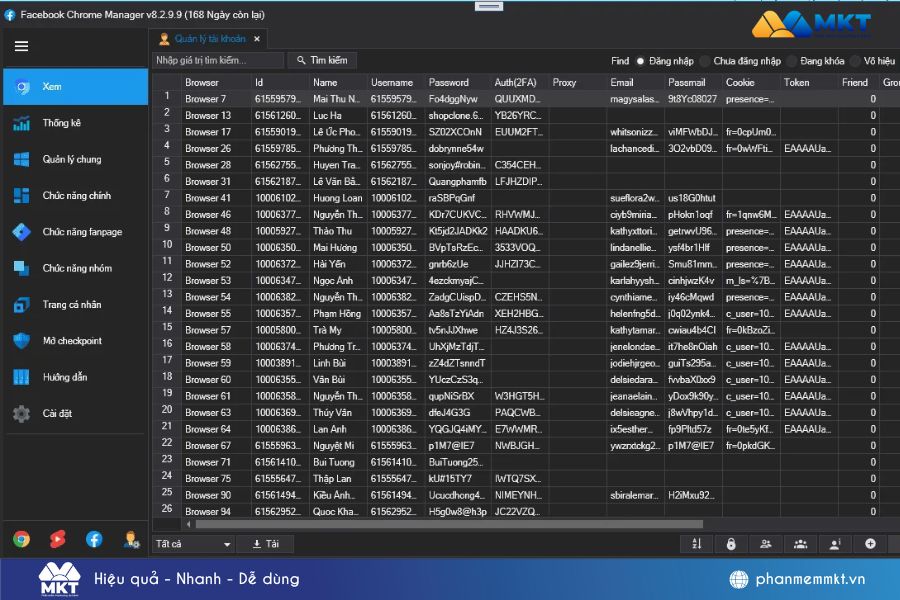Select the Vô hiệu radio option
900x600 pixels.
[x=855, y=61]
